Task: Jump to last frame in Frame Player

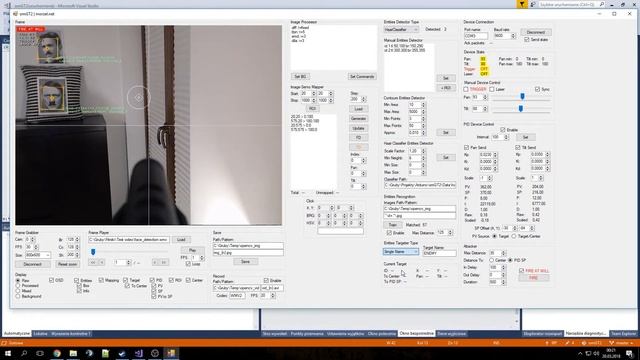Action: [x=164, y=262]
